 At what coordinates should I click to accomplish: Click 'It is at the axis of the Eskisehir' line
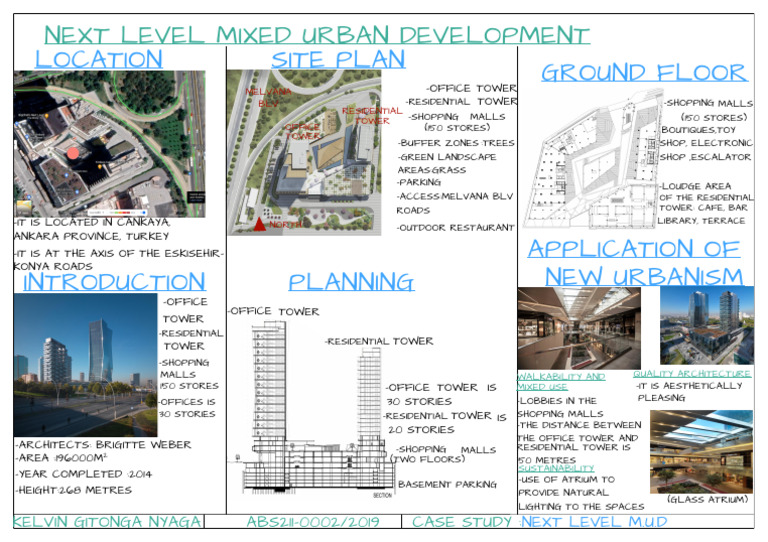[x=119, y=253]
